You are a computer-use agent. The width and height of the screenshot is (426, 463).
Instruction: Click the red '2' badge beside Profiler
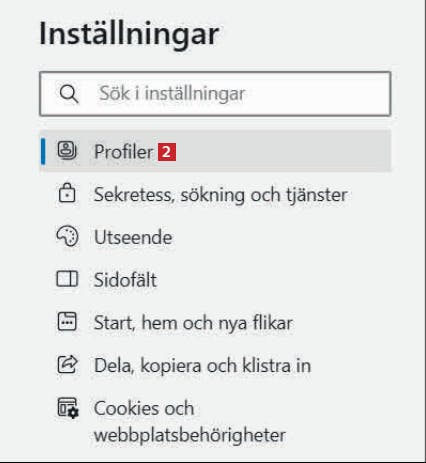pos(167,152)
